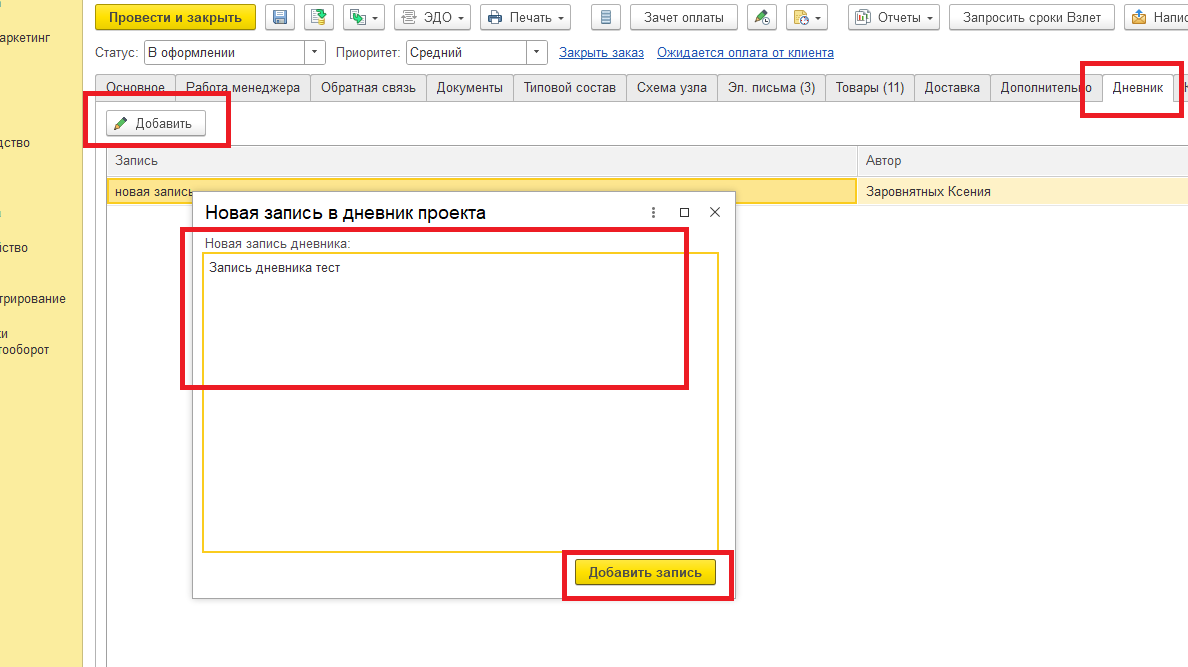Open the Работа менеджера tab
The image size is (1188, 667).
pyautogui.click(x=243, y=88)
